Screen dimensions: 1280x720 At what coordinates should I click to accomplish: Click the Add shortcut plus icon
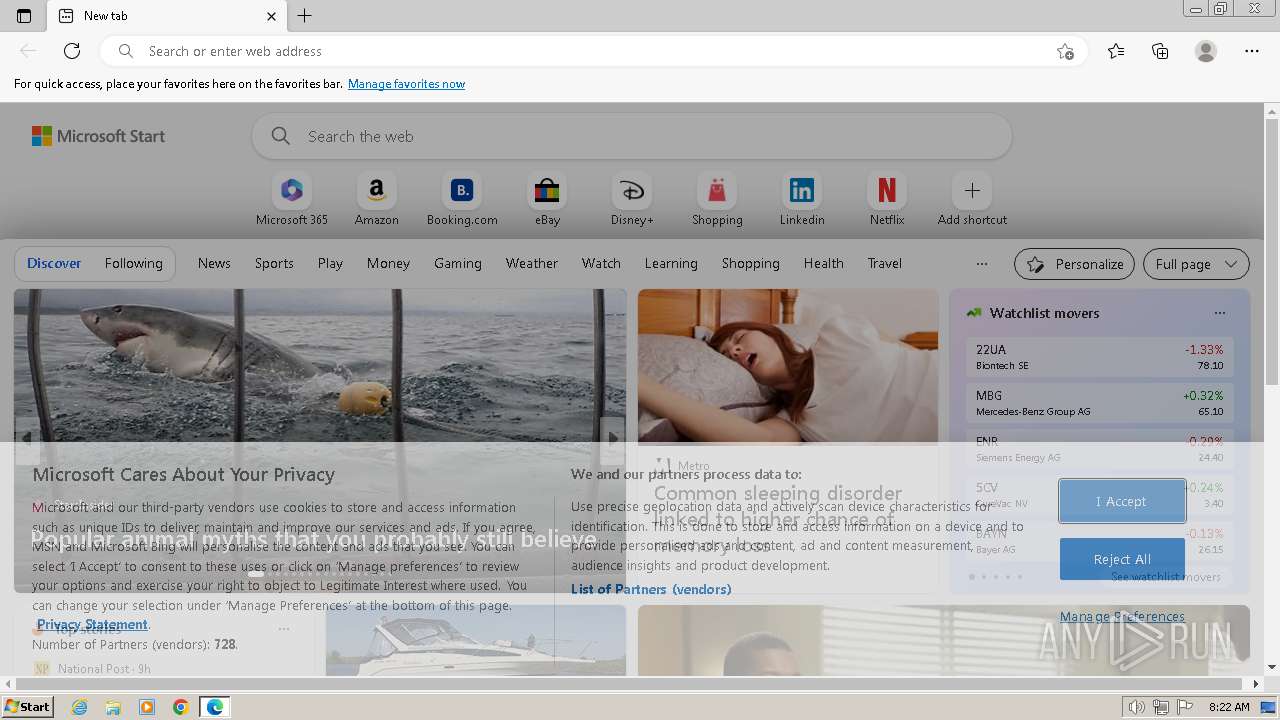pyautogui.click(x=972, y=190)
